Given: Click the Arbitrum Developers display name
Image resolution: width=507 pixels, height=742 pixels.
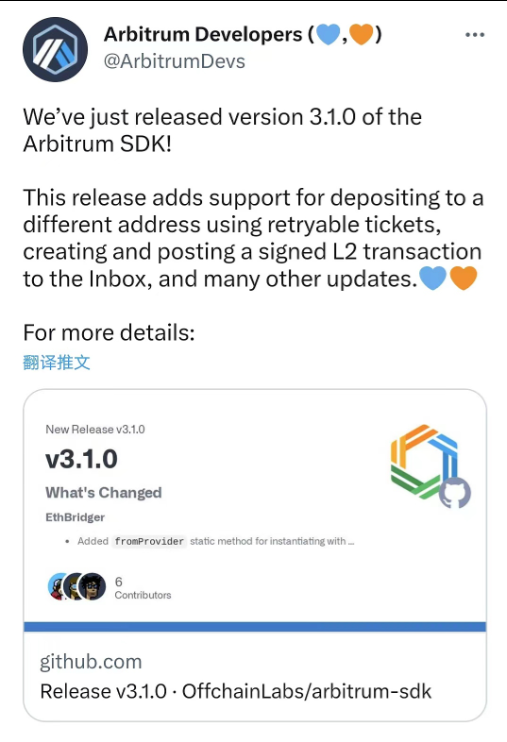Looking at the screenshot, I should coord(203,35).
